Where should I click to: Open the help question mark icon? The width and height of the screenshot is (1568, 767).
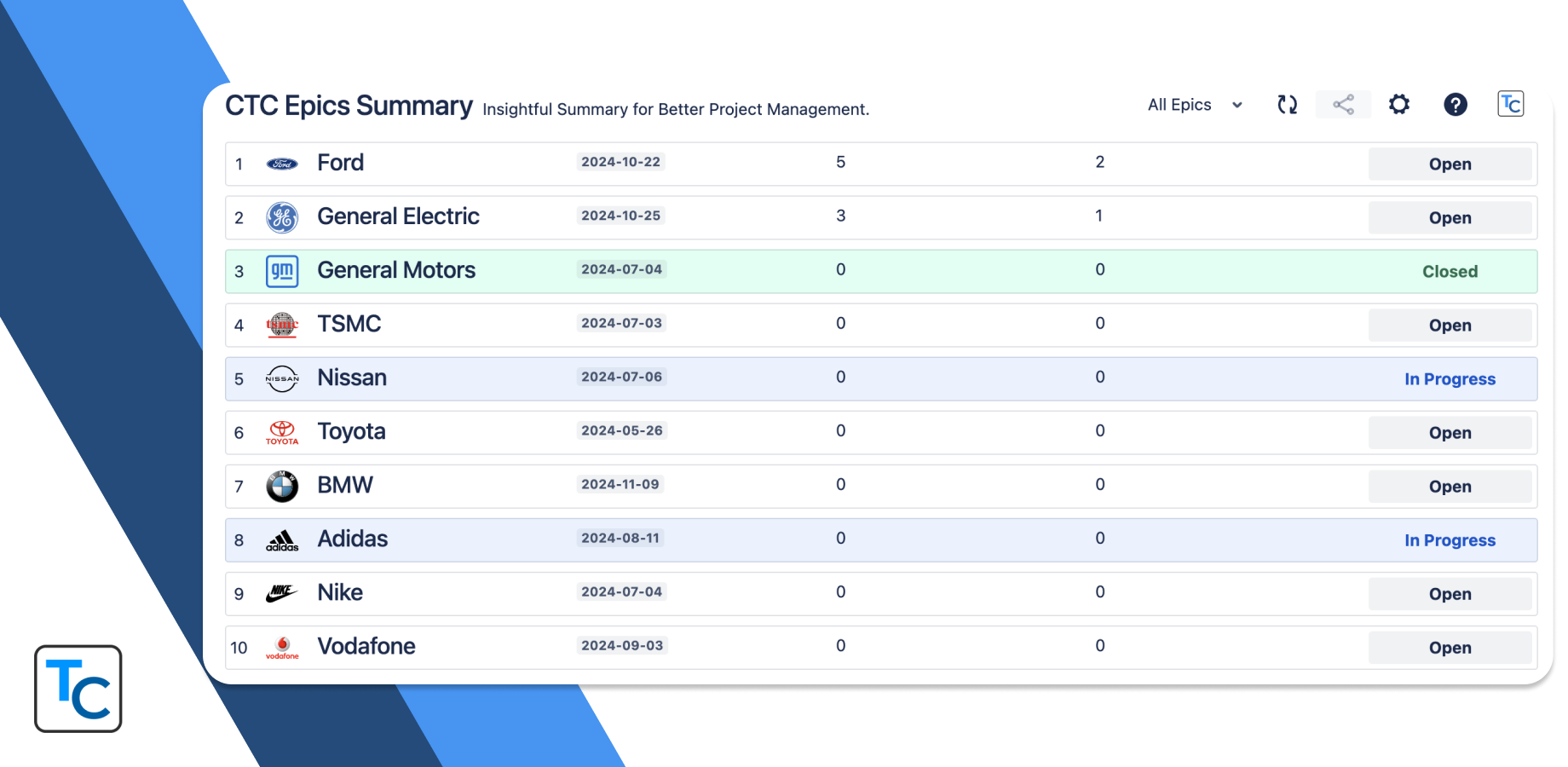click(x=1456, y=105)
